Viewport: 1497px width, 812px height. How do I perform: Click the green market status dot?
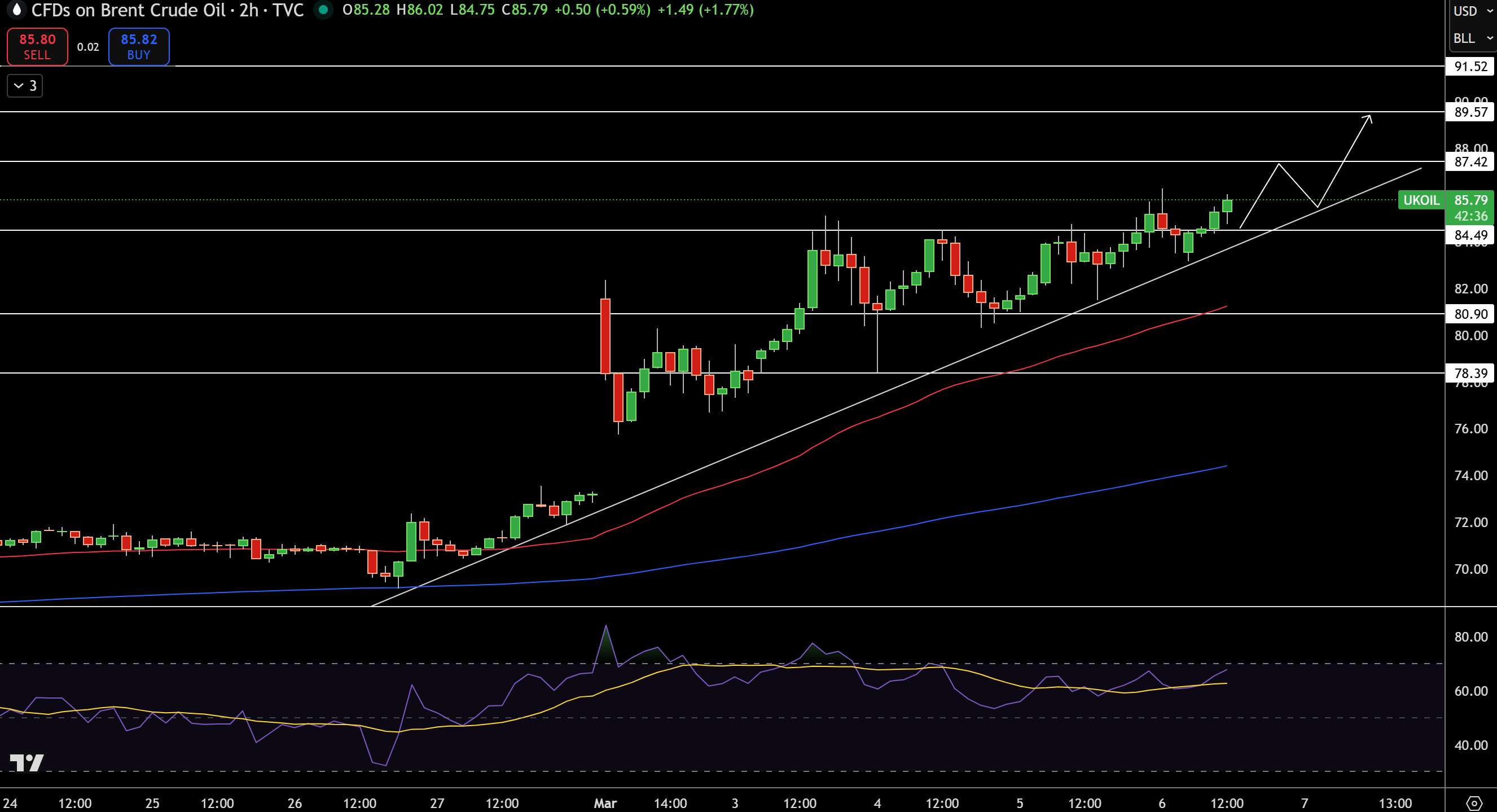(x=323, y=10)
